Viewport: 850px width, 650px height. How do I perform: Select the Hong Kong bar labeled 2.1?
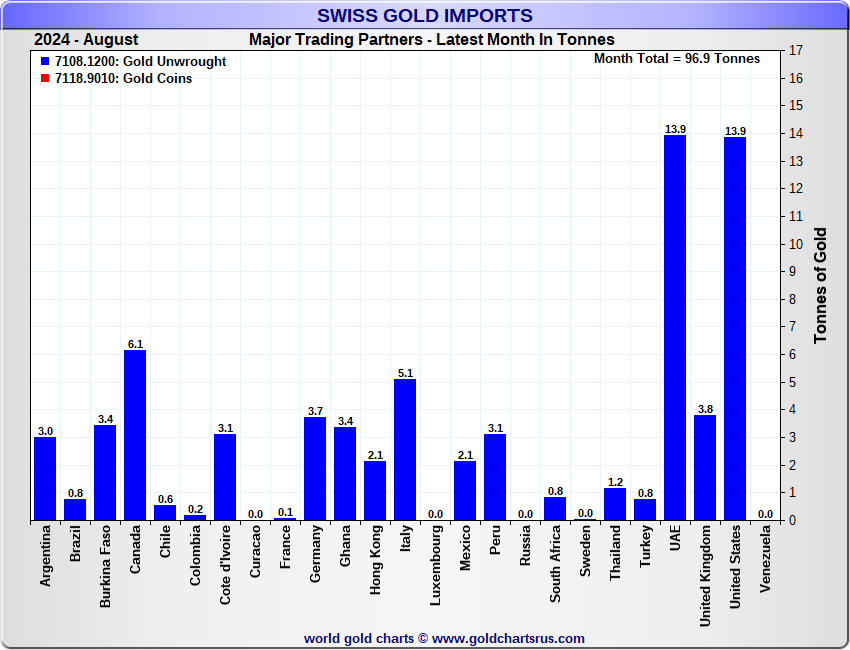(375, 490)
